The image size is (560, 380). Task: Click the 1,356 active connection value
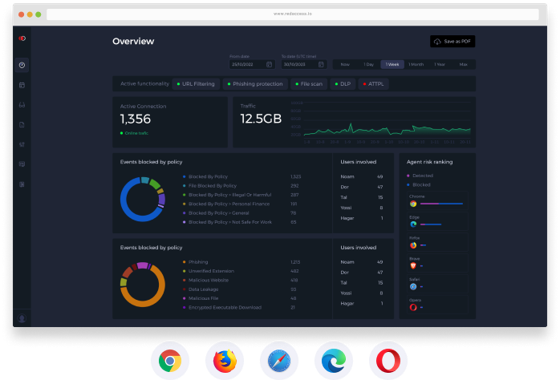pyautogui.click(x=135, y=119)
